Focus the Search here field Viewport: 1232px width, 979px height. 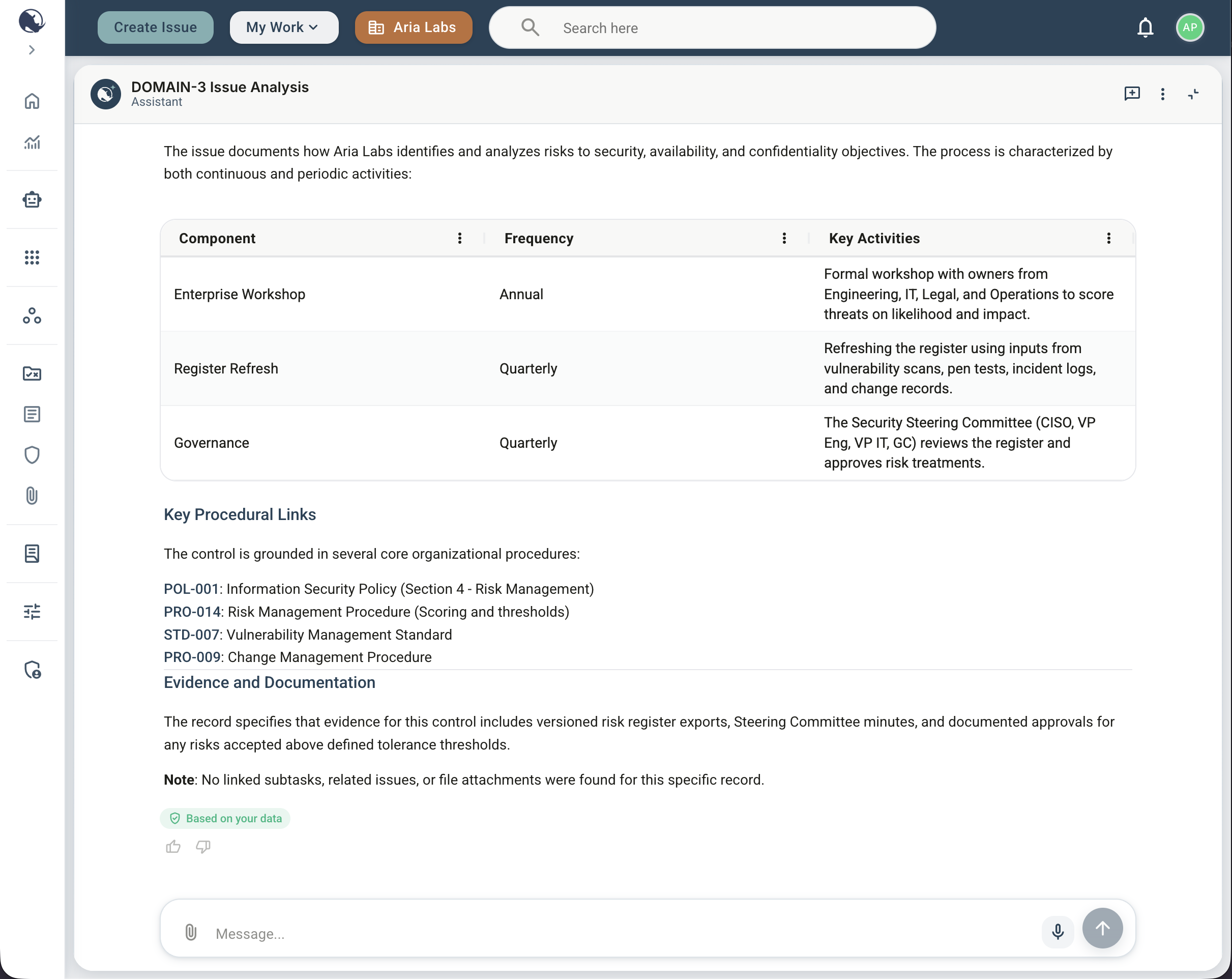tap(713, 27)
